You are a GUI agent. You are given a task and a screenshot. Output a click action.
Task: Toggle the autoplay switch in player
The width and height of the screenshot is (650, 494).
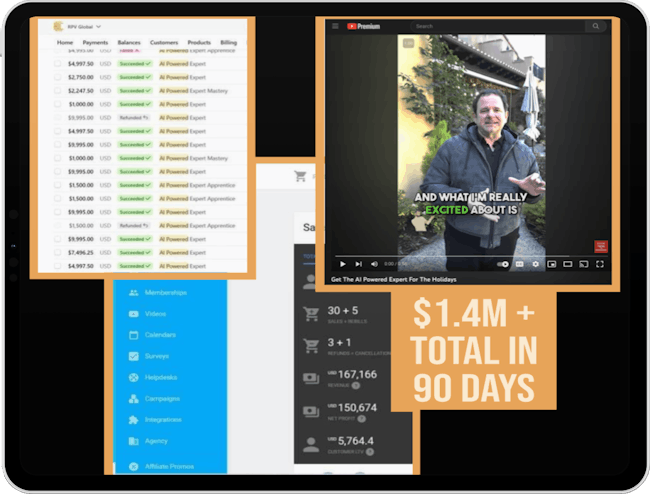503,264
